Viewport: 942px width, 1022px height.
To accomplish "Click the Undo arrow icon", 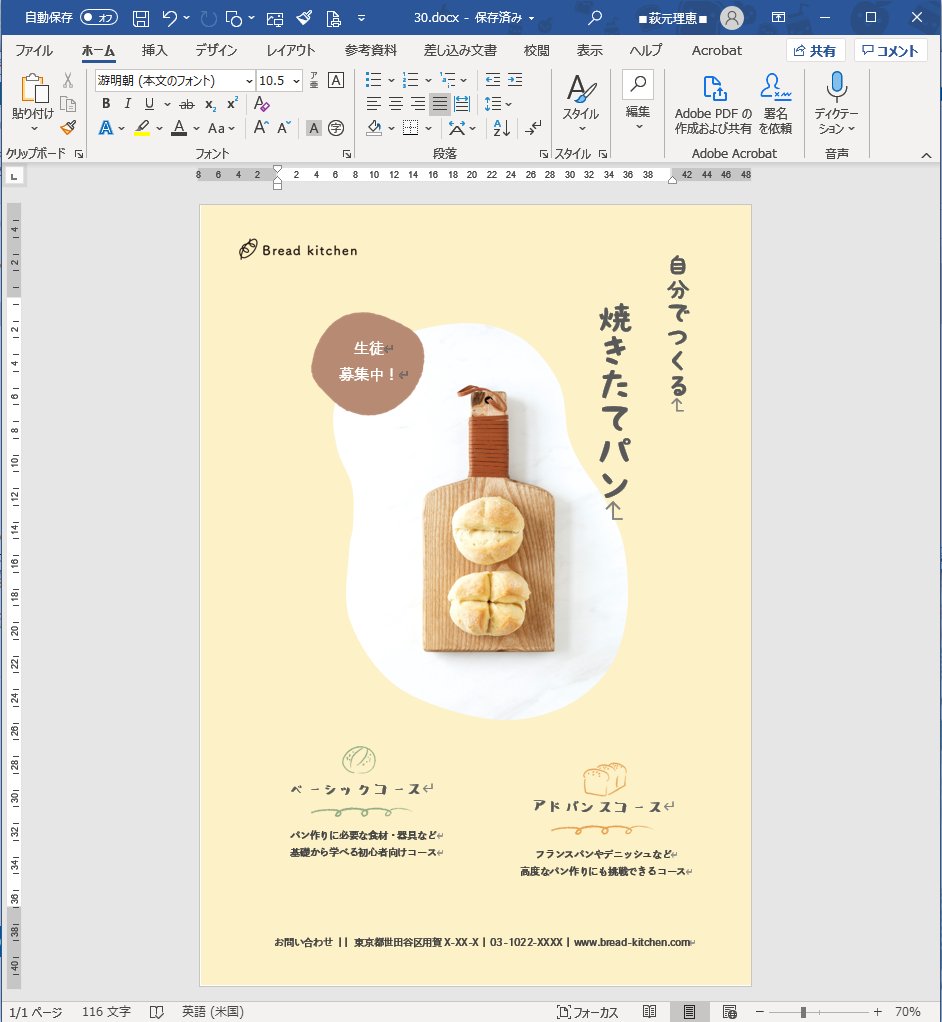I will (169, 18).
